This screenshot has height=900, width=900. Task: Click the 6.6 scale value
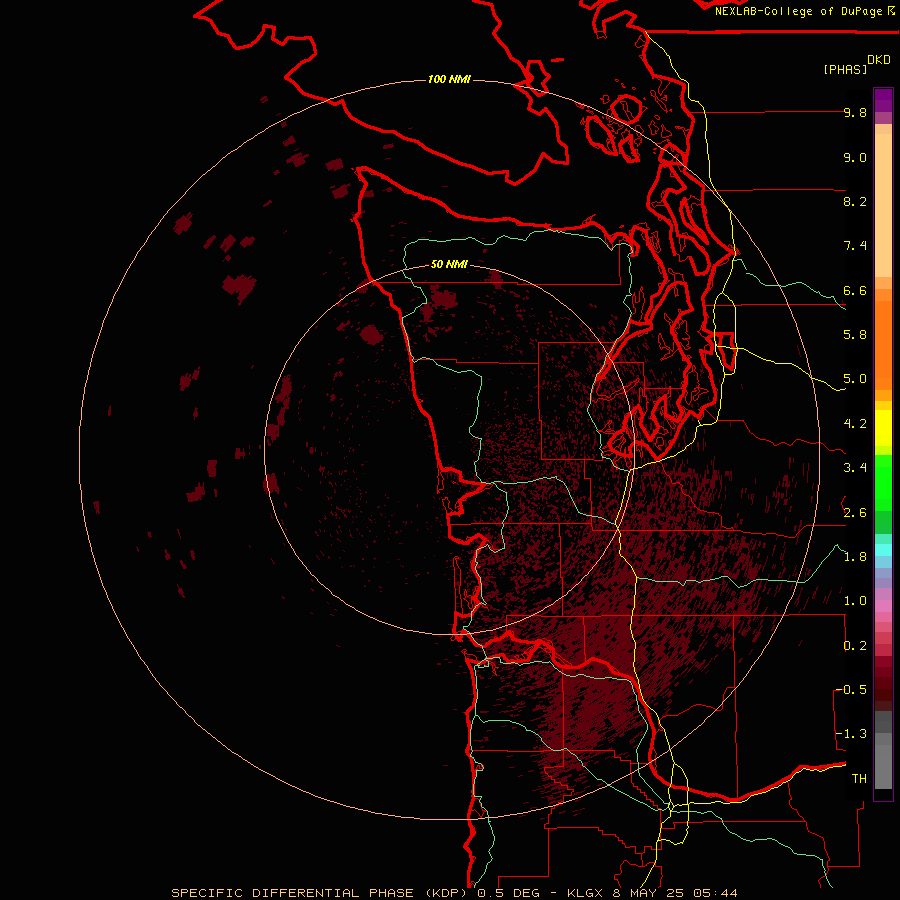point(855,290)
